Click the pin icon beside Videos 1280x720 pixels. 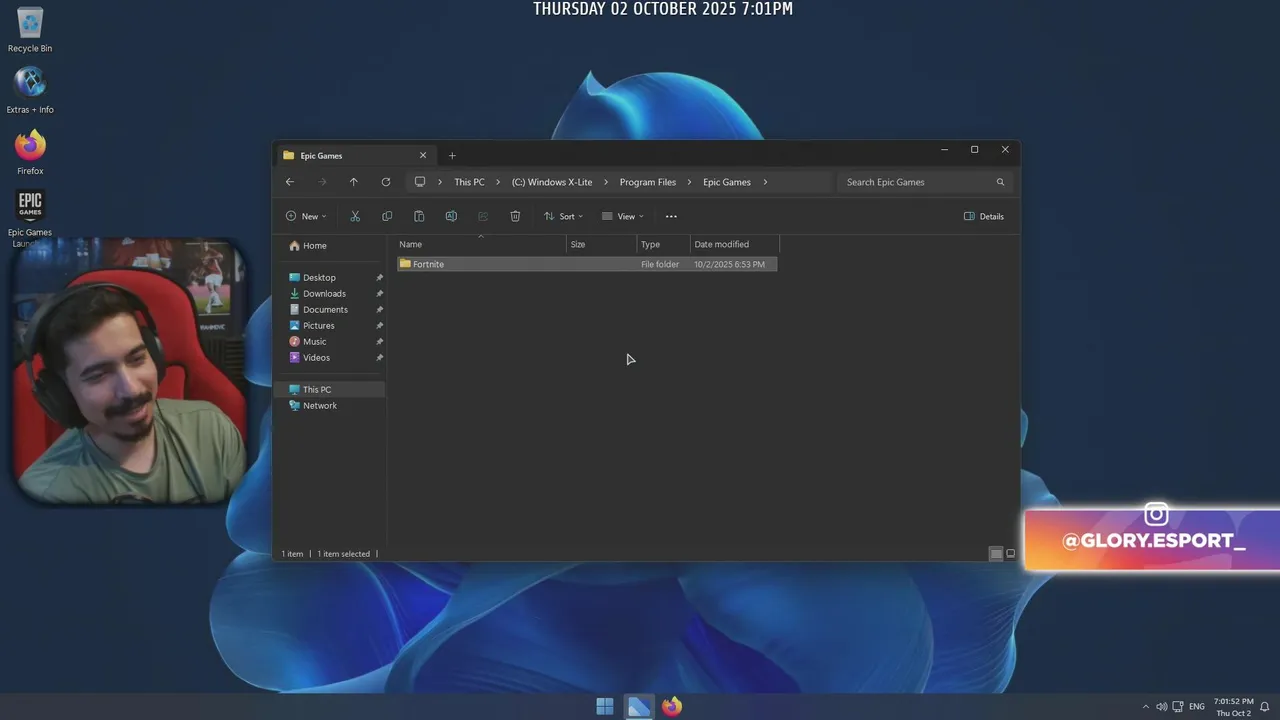click(x=379, y=357)
